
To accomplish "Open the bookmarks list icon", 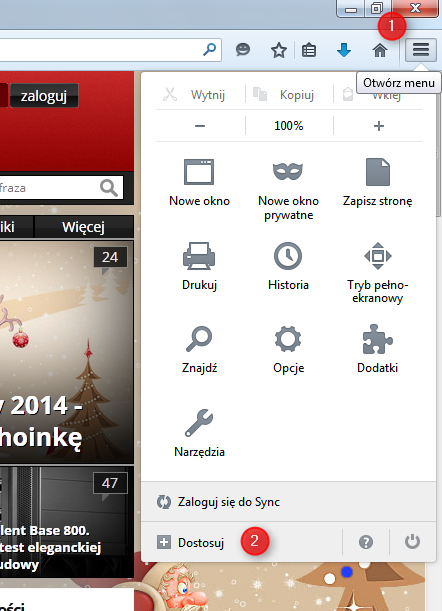I will point(309,50).
